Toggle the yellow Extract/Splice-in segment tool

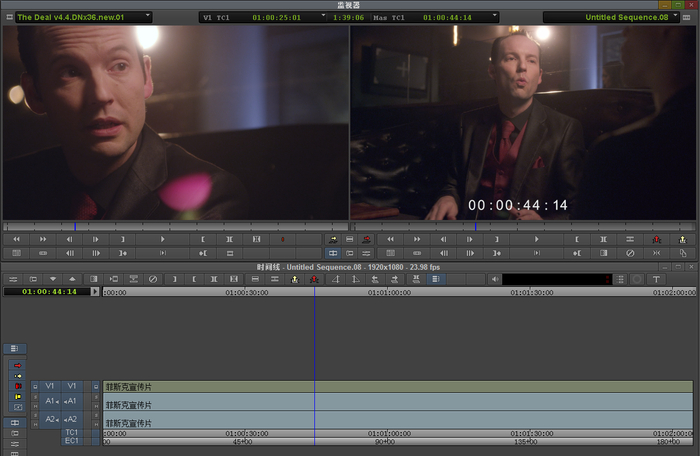18,376
